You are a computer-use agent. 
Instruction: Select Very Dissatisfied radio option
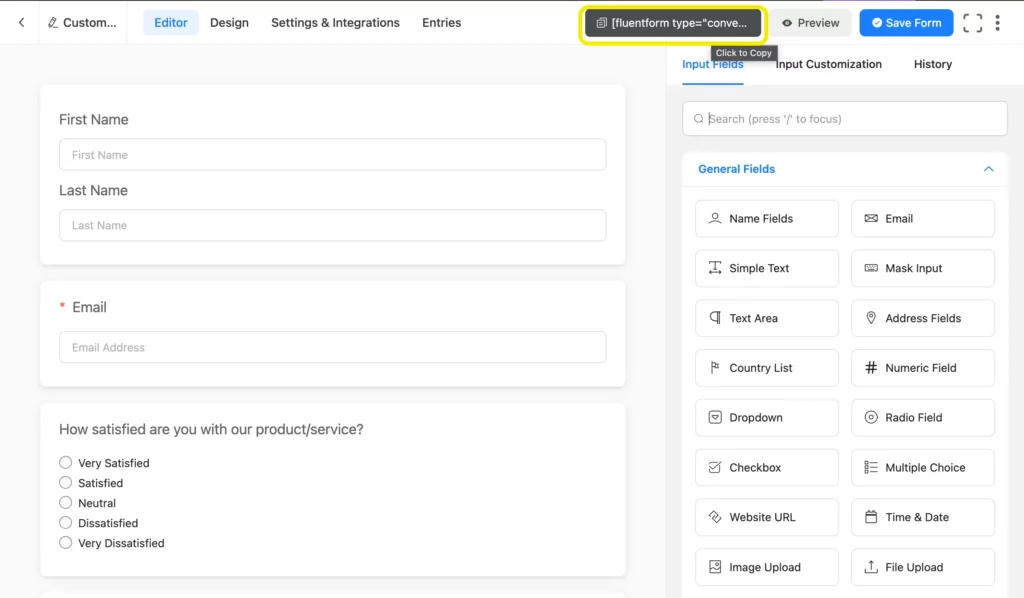(x=65, y=543)
